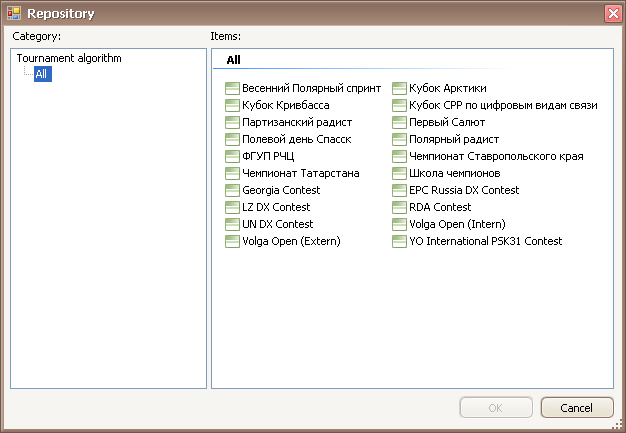Pick YO International PSK31 Contest

pos(485,241)
